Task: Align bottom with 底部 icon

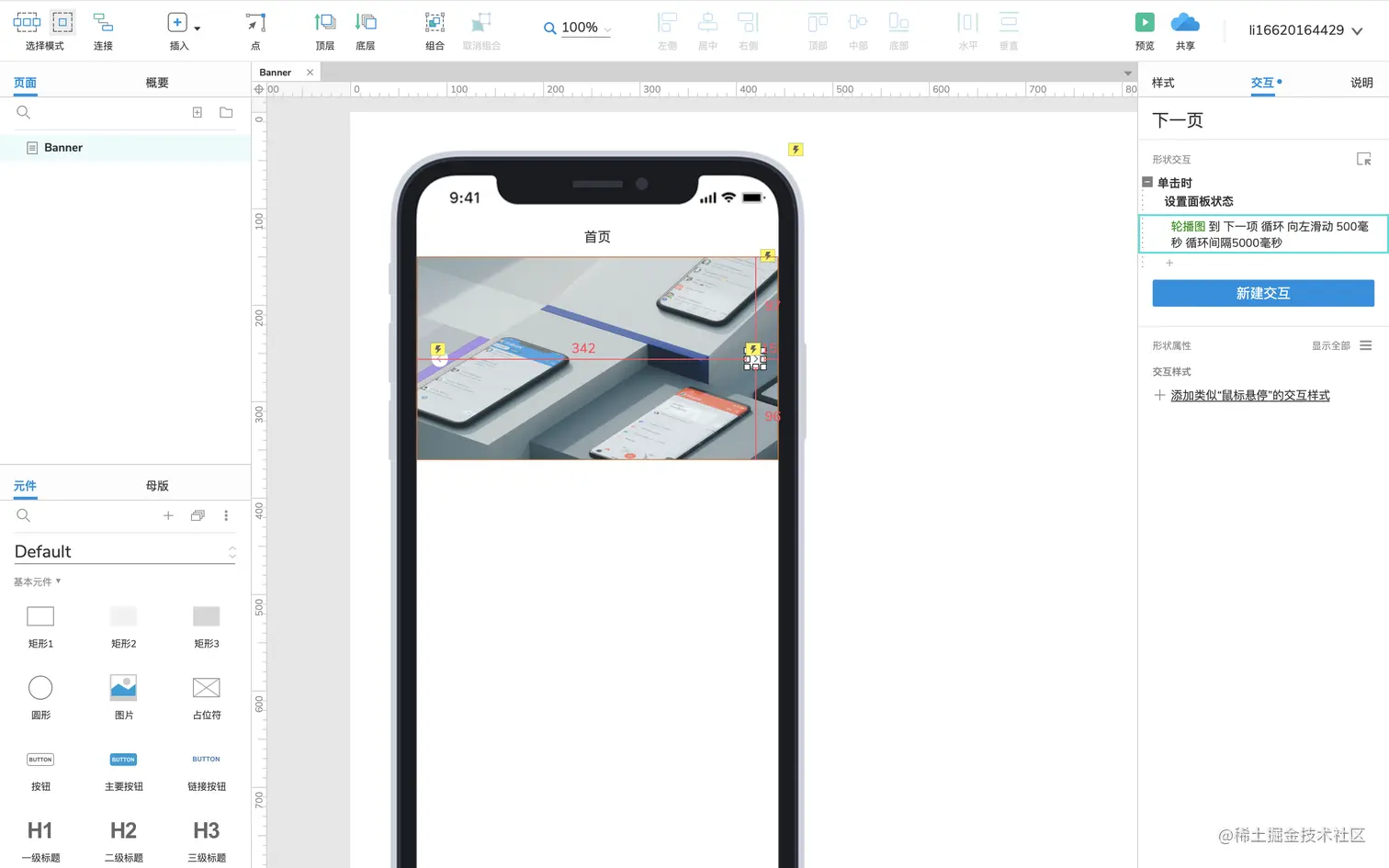Action: coord(898,23)
